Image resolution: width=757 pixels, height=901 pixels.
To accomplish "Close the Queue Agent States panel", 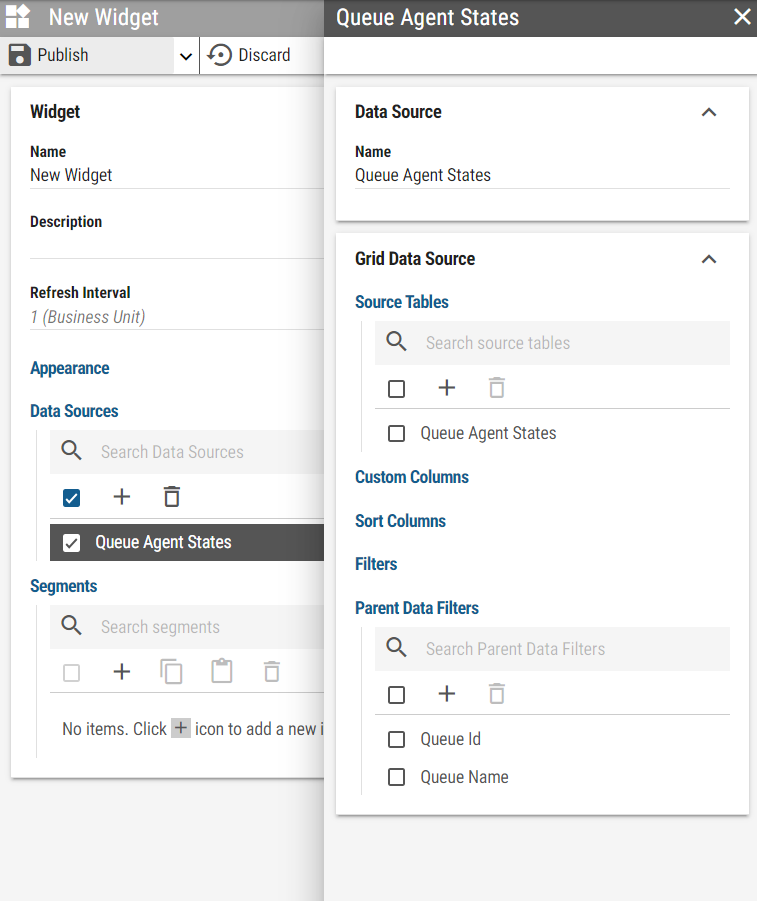I will click(741, 18).
